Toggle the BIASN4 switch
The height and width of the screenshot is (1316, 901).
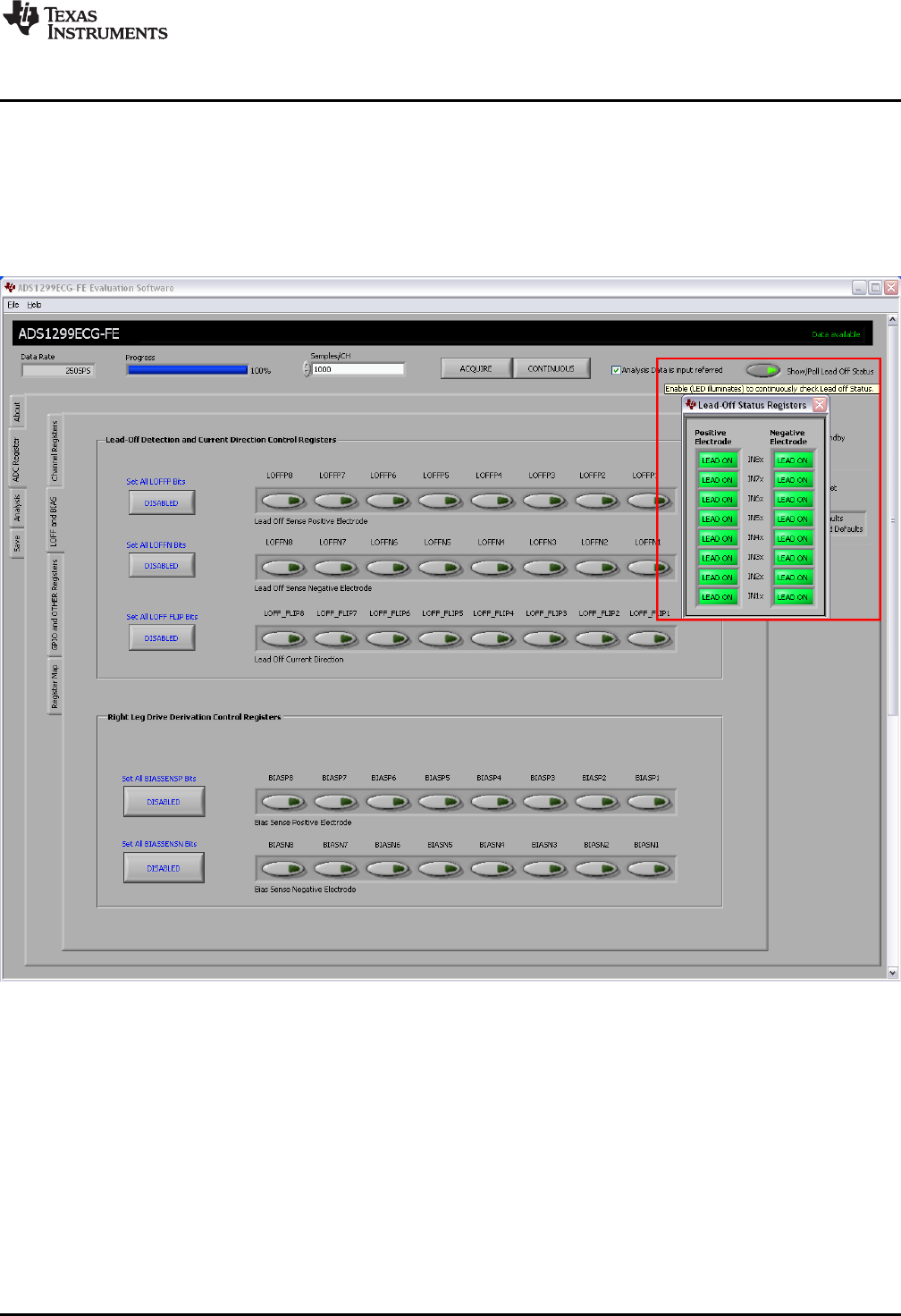493,868
